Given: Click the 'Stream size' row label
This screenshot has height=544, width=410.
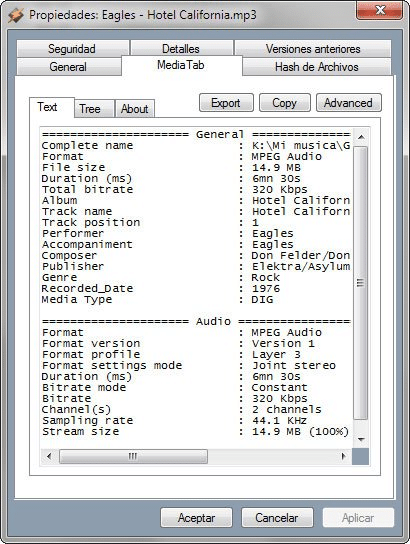Looking at the screenshot, I should coord(80,432).
